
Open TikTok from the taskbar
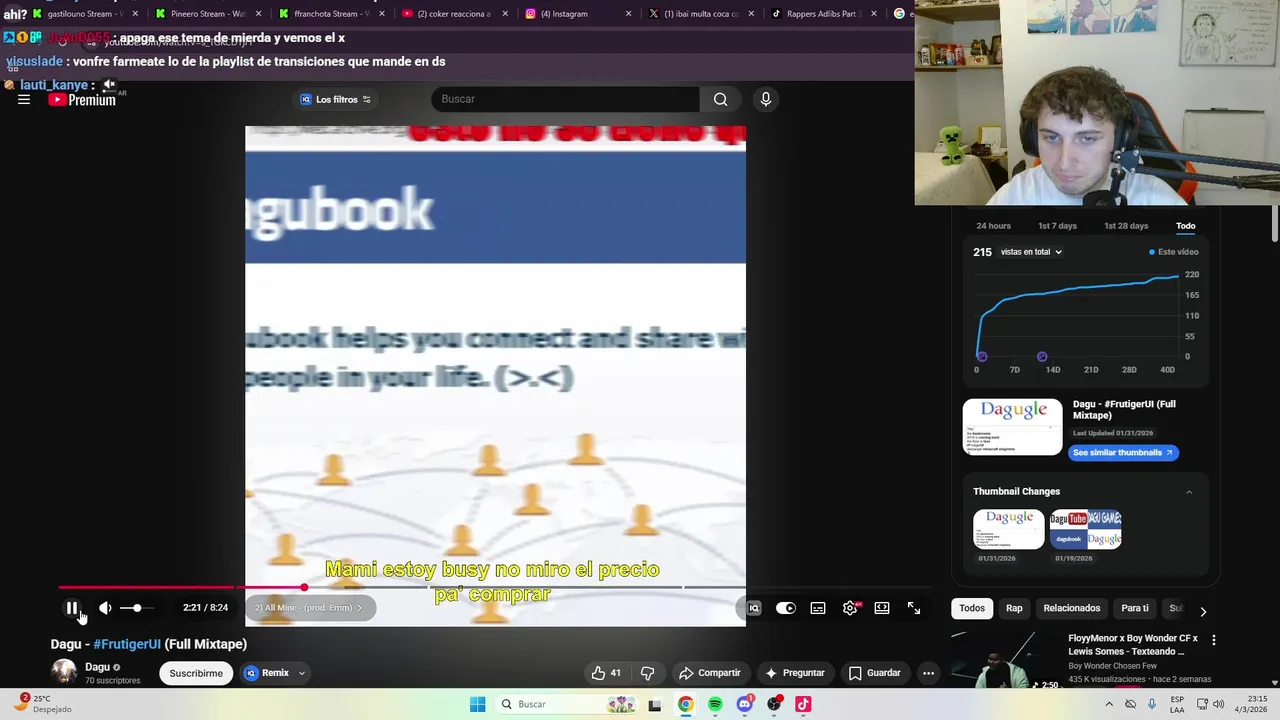pos(803,704)
